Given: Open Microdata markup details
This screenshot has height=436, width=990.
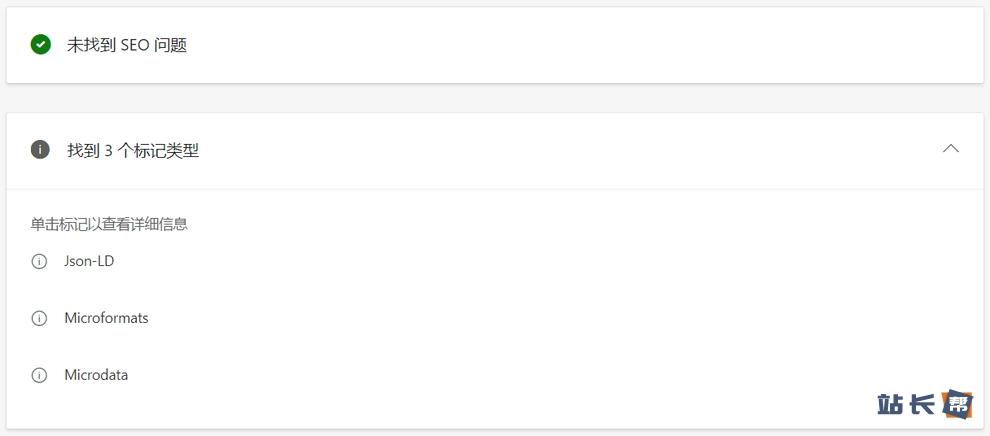Looking at the screenshot, I should pyautogui.click(x=96, y=375).
